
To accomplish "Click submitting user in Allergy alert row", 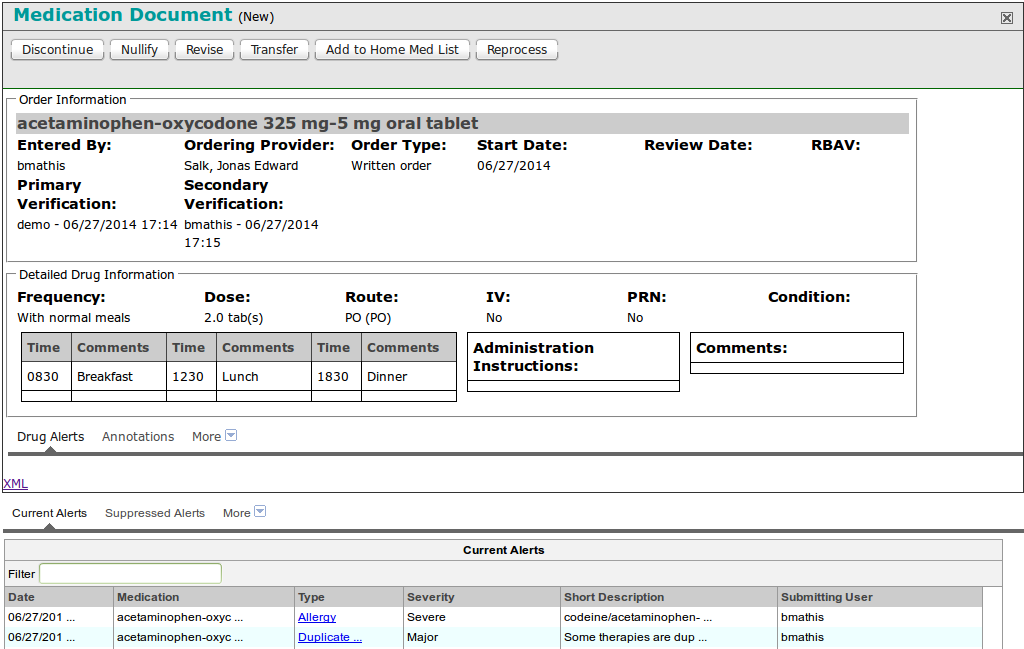I will (x=880, y=617).
